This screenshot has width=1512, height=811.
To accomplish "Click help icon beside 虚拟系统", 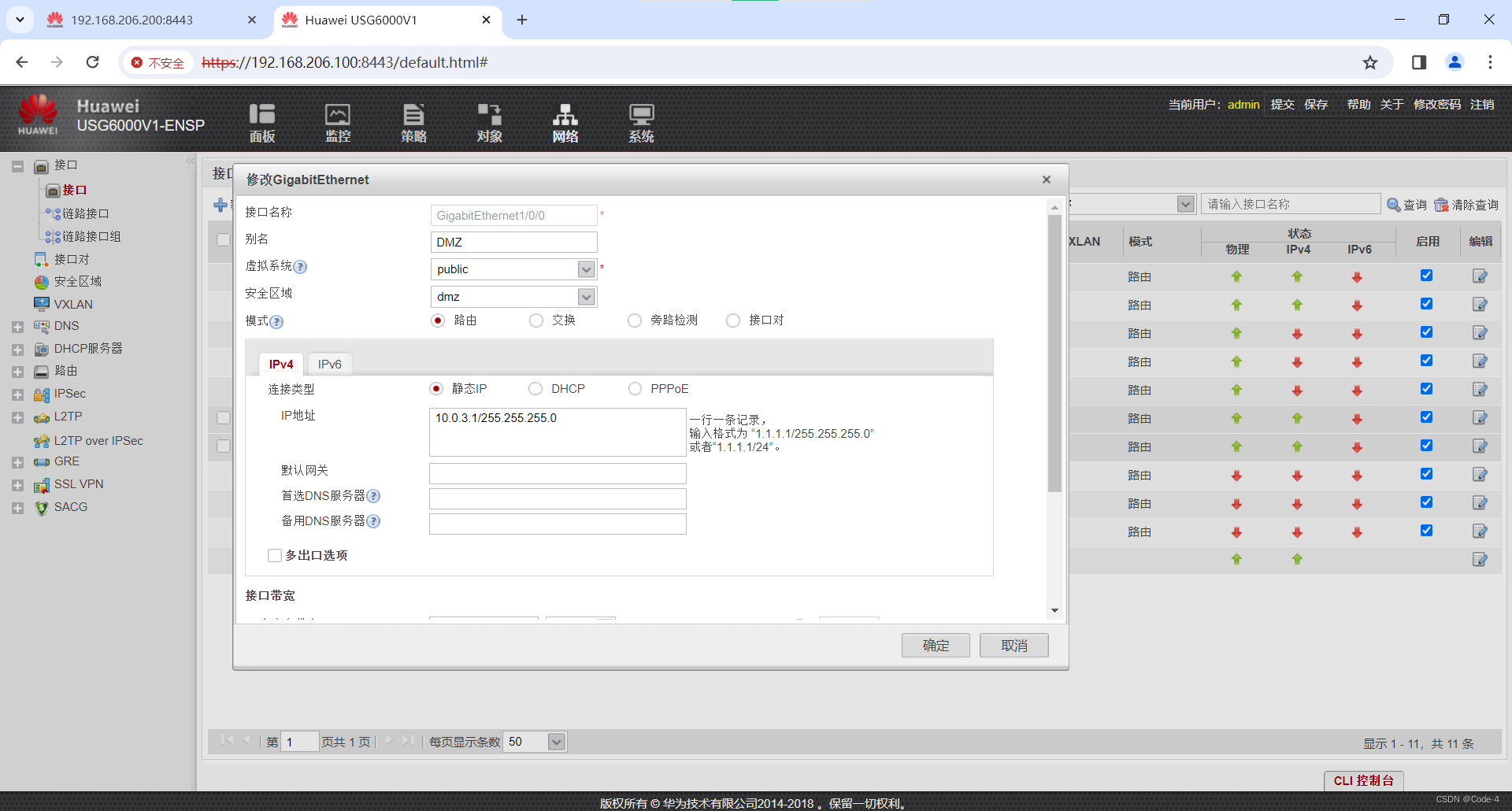I will (300, 267).
